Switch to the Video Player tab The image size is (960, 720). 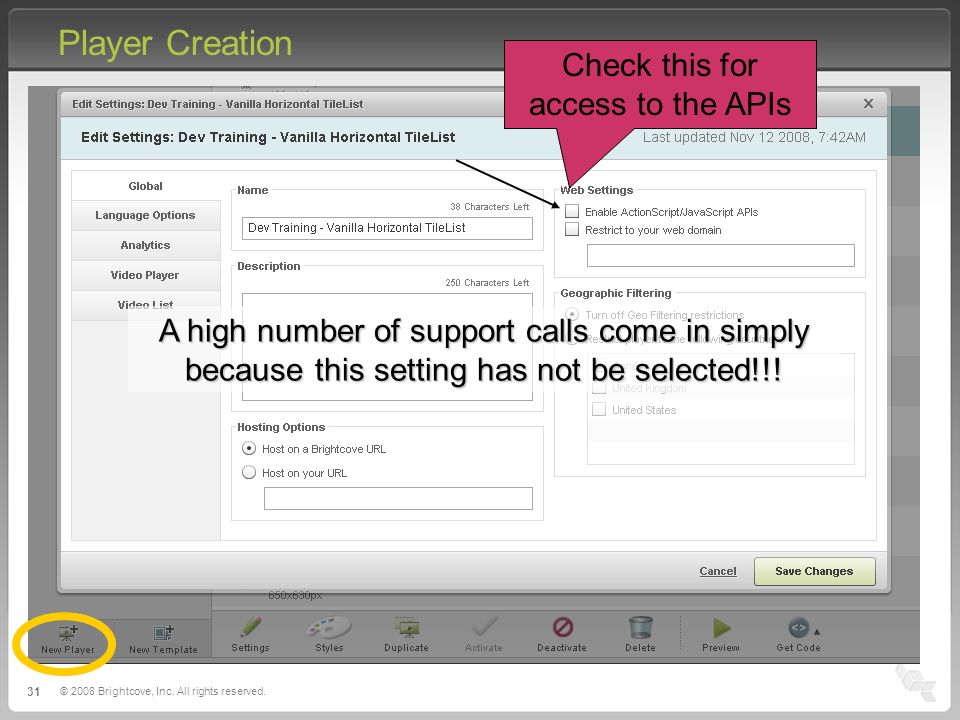click(146, 275)
